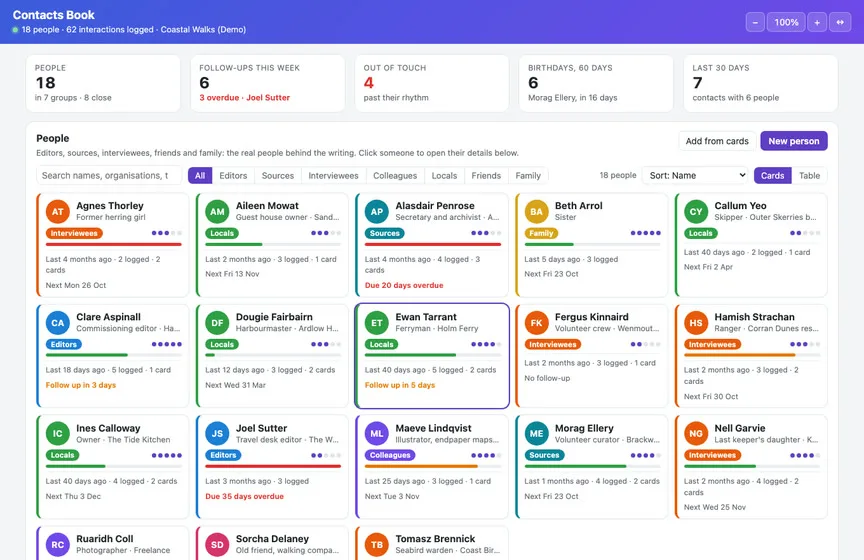
Task: Click the closeness dots on Callum Yeo's card
Action: coord(805,233)
